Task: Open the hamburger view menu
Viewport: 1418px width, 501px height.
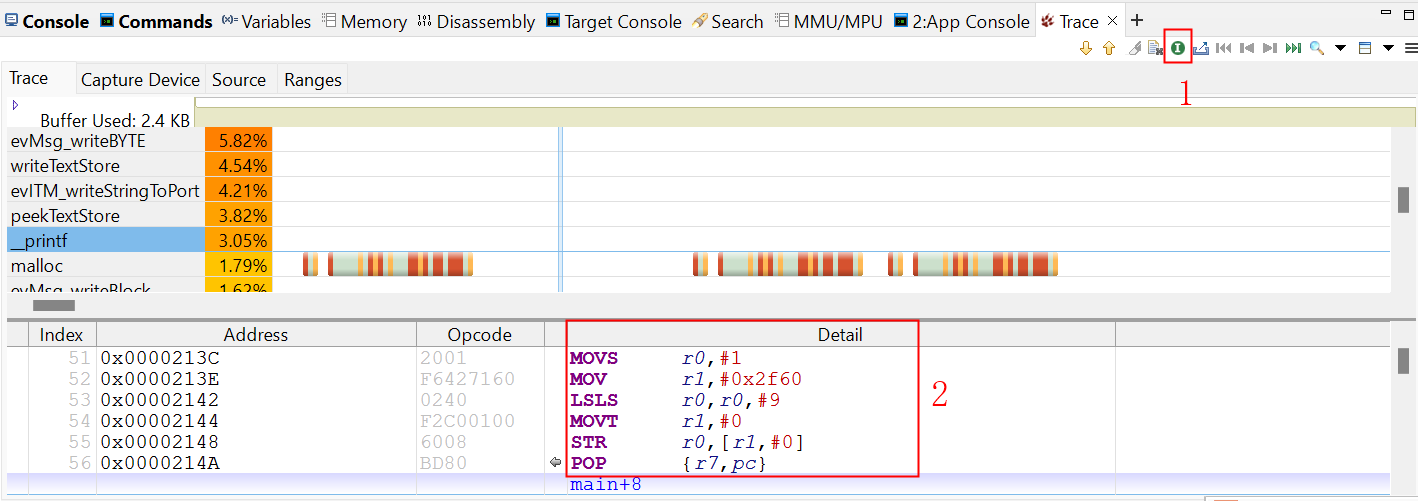Action: coord(1410,48)
